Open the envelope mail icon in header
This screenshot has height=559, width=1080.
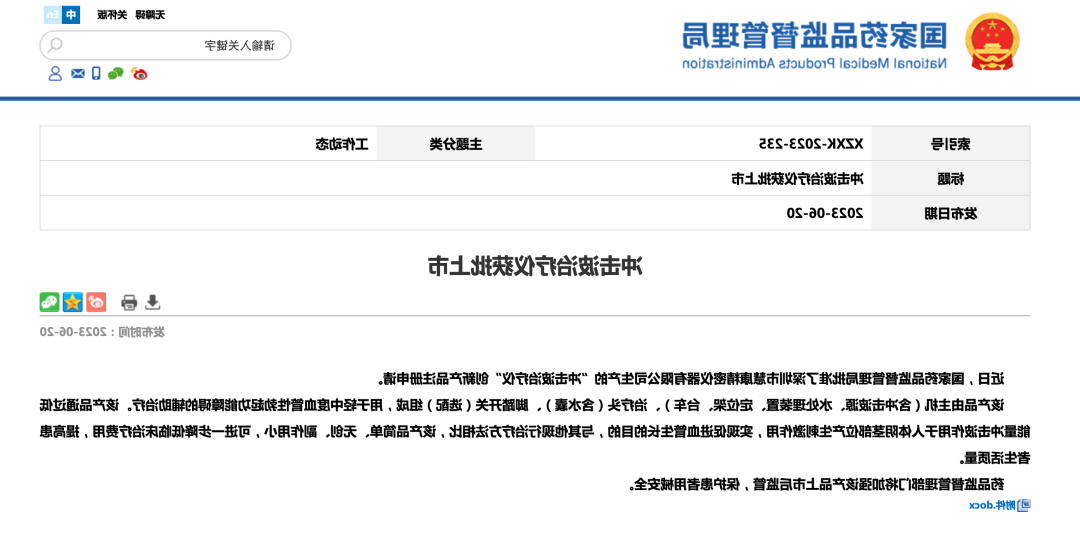[x=77, y=73]
